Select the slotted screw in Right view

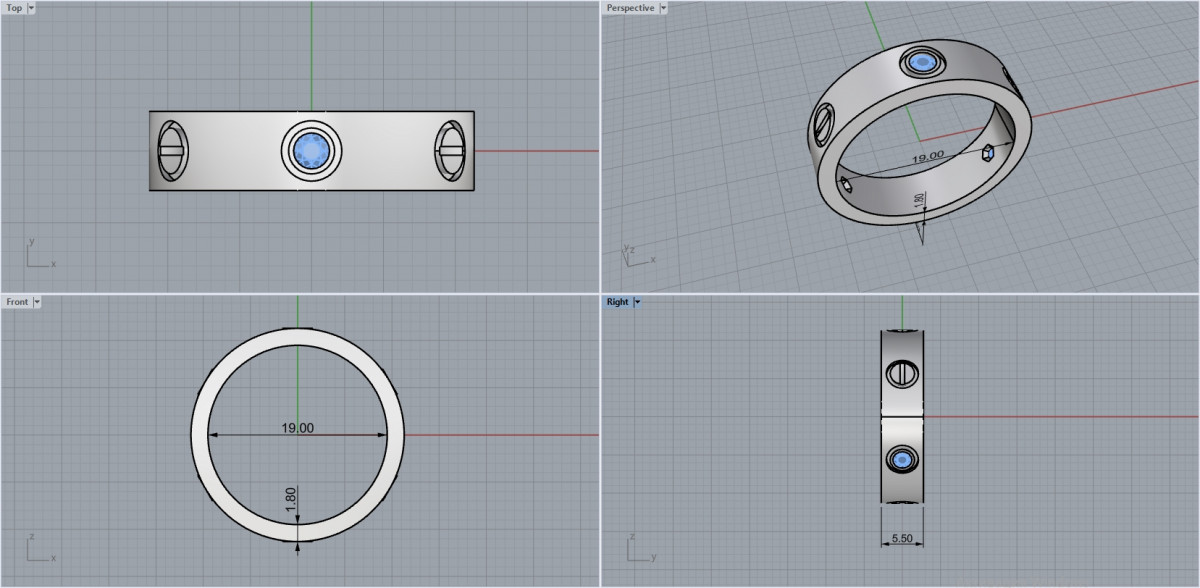click(901, 374)
